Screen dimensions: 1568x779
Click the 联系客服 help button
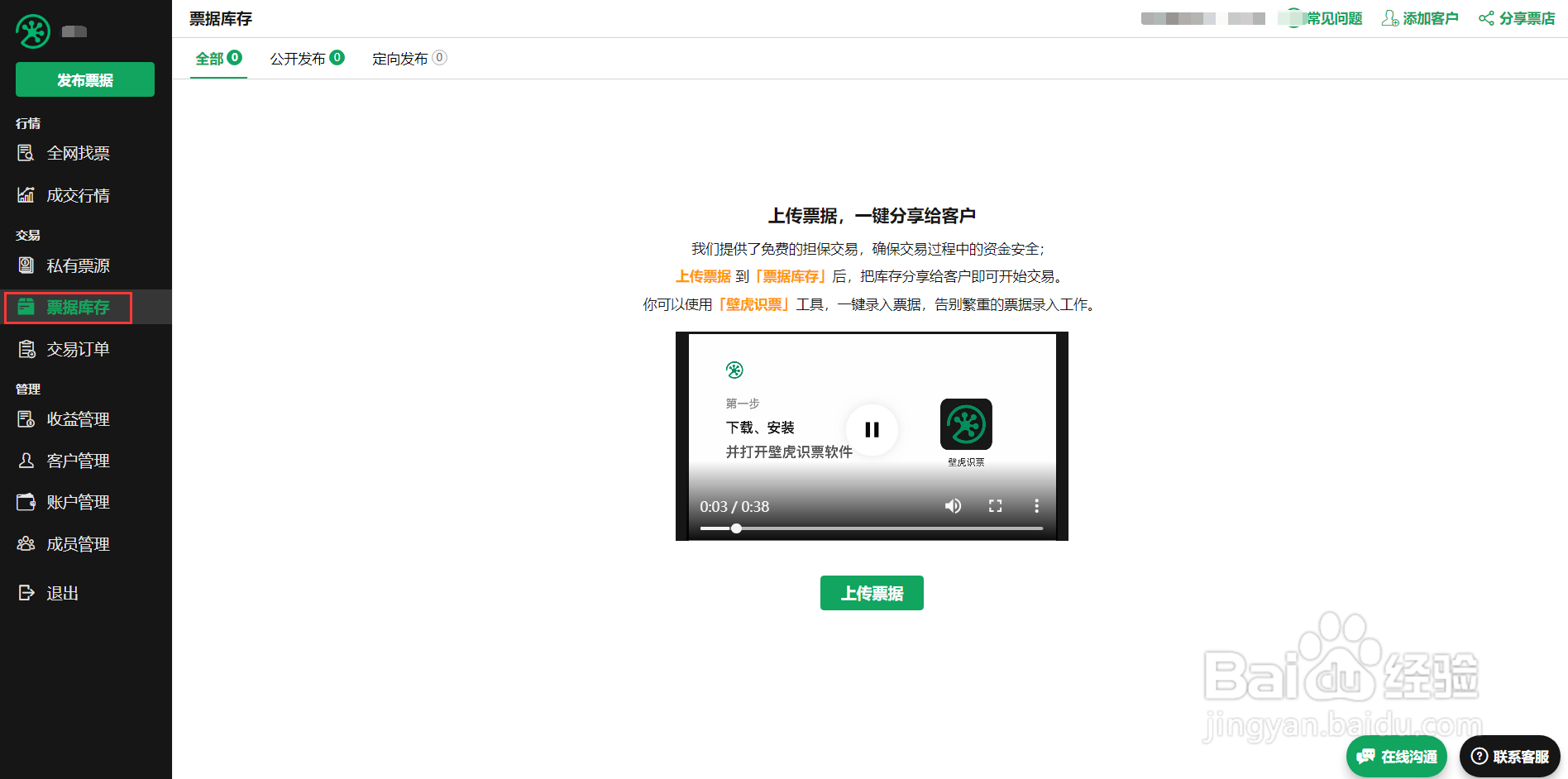click(x=1510, y=756)
